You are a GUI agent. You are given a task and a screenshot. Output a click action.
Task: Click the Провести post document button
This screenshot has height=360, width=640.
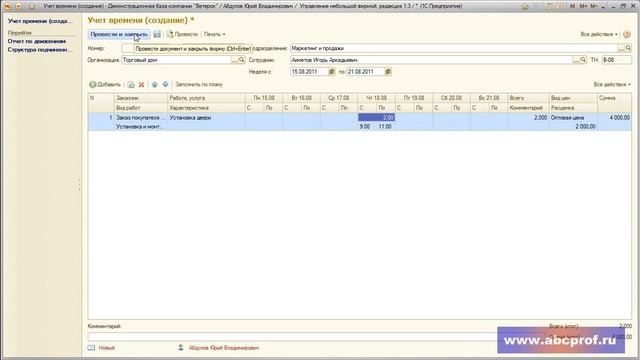tap(182, 34)
